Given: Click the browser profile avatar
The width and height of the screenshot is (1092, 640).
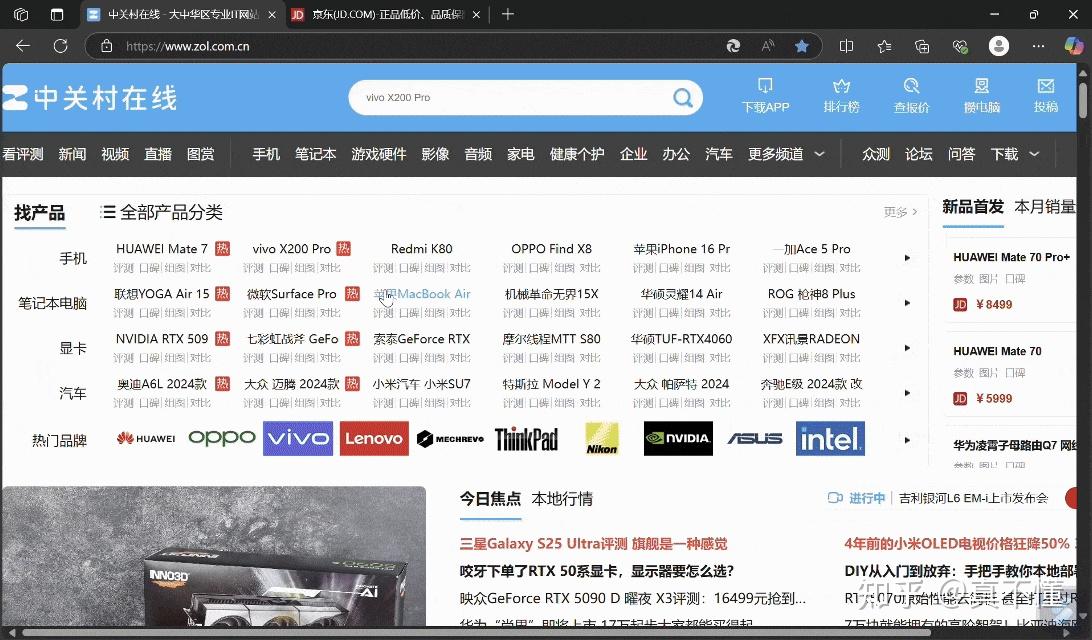Looking at the screenshot, I should point(999,46).
